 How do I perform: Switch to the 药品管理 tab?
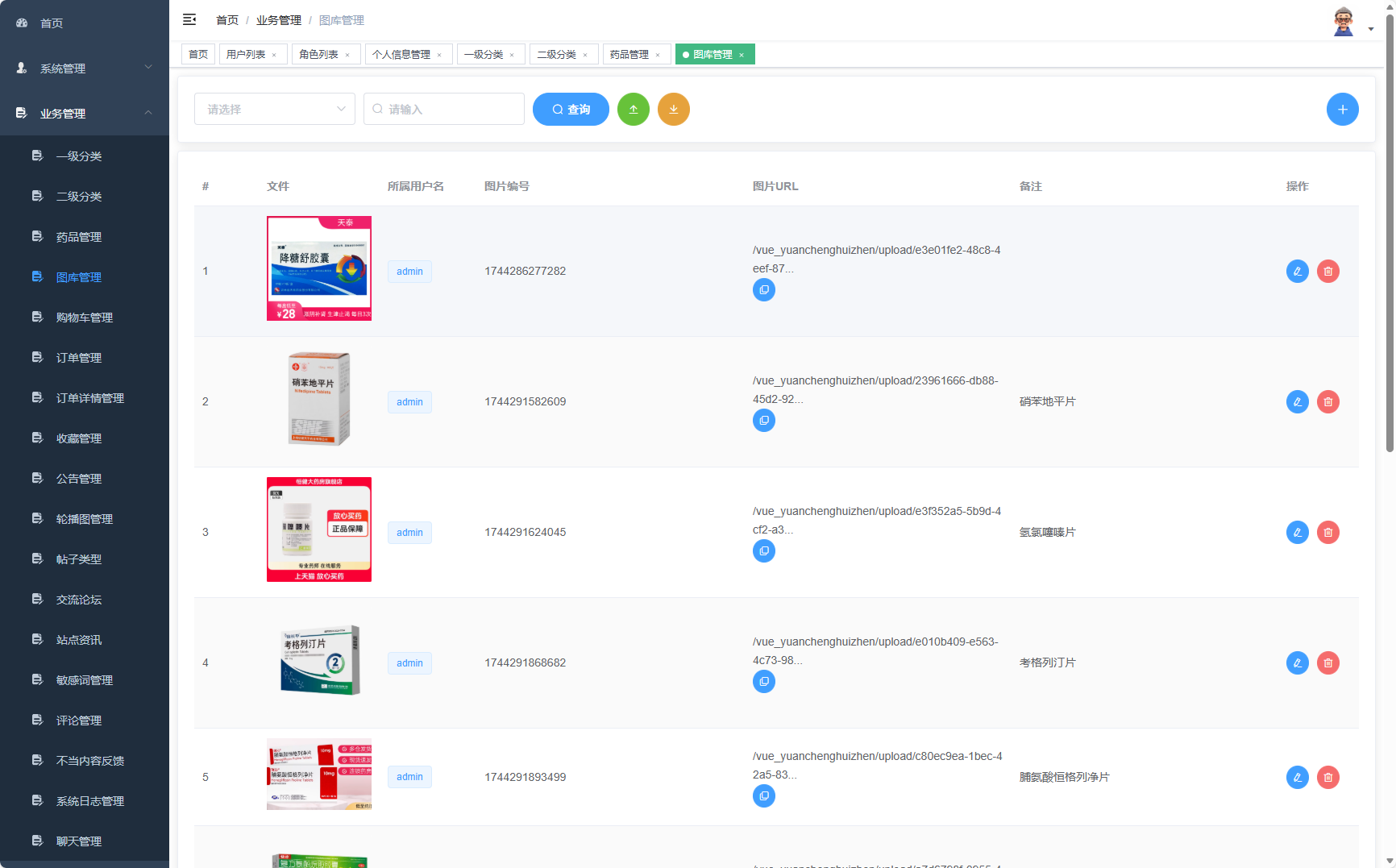(x=631, y=54)
